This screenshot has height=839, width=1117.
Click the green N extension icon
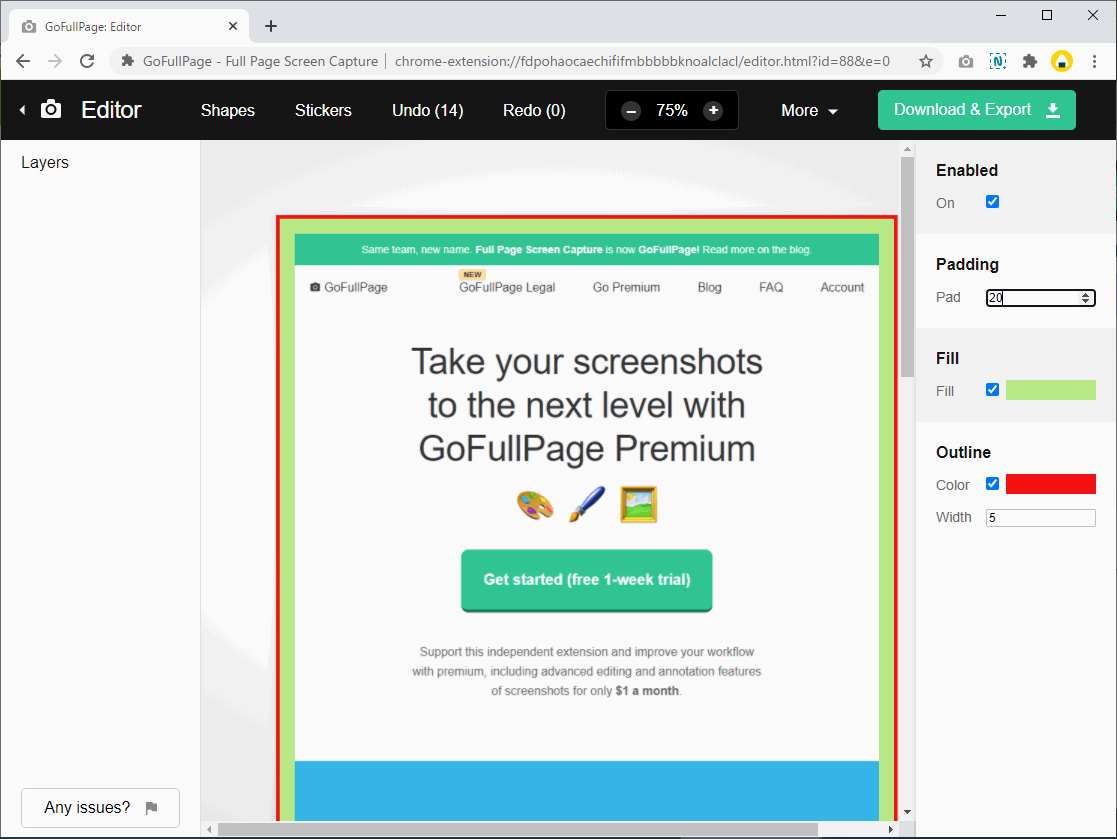(998, 61)
